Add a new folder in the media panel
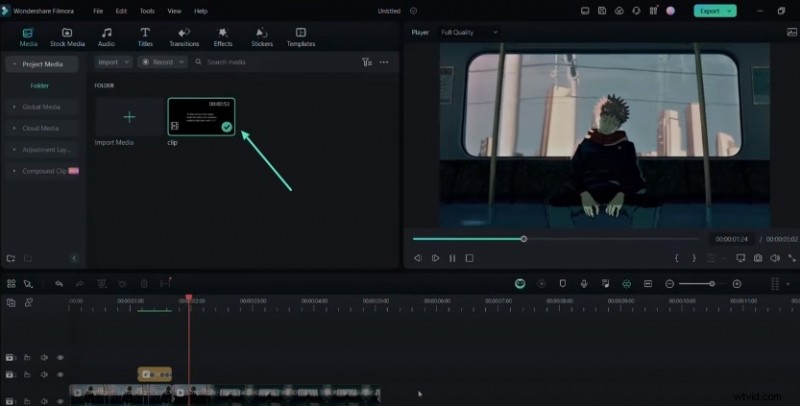Image resolution: width=800 pixels, height=406 pixels. (11, 258)
